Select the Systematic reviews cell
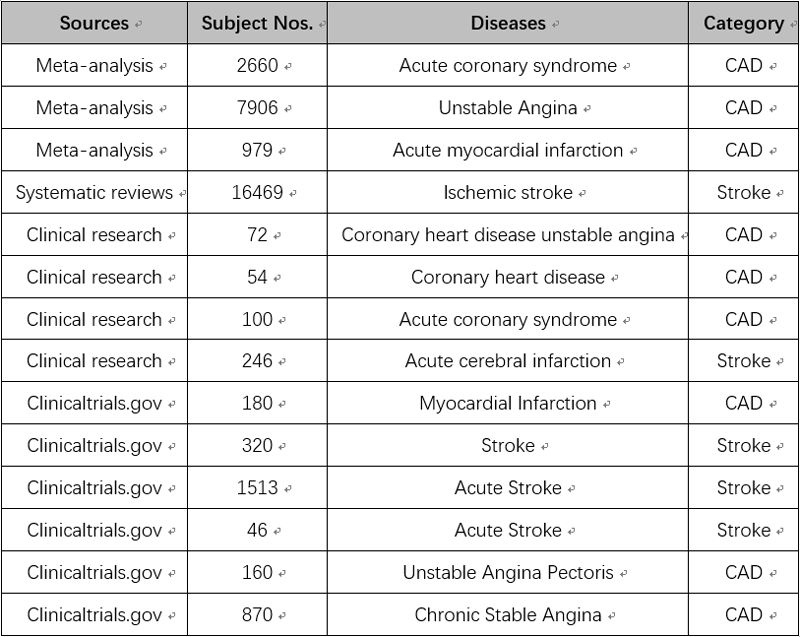Image resolution: width=800 pixels, height=637 pixels. pyautogui.click(x=94, y=192)
